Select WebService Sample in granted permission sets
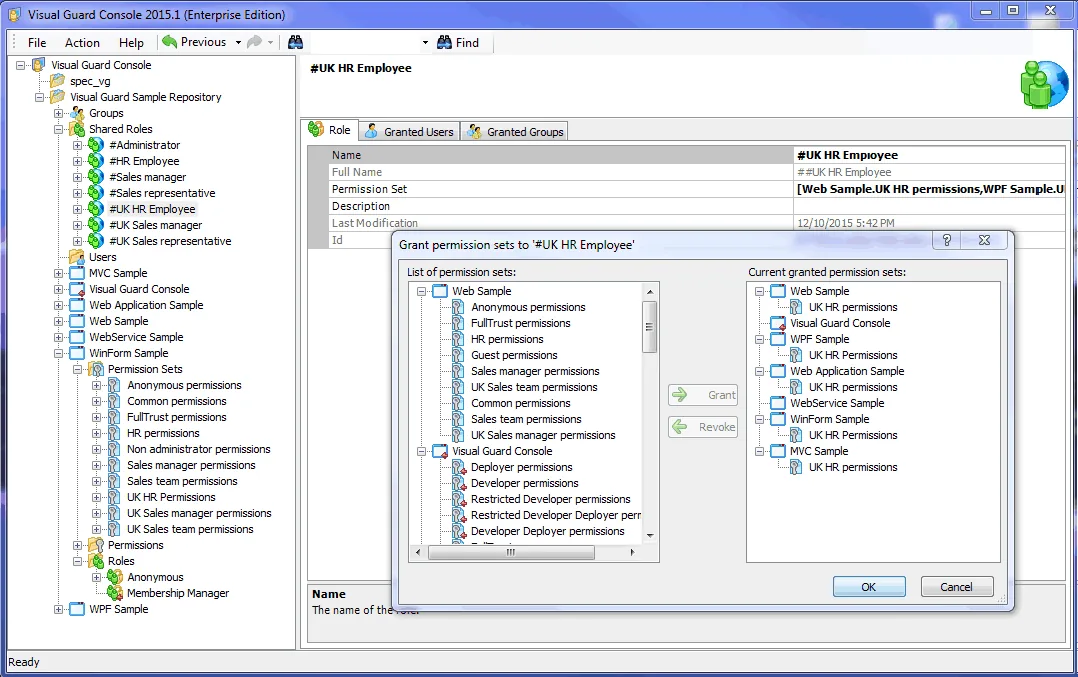The height and width of the screenshot is (677, 1078). (x=837, y=403)
